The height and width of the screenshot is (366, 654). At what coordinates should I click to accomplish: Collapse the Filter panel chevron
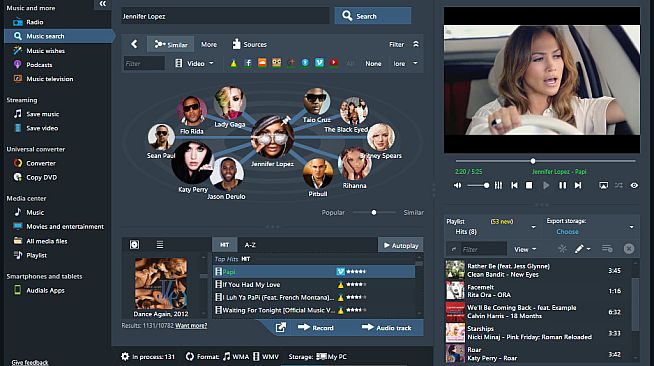pyautogui.click(x=416, y=44)
